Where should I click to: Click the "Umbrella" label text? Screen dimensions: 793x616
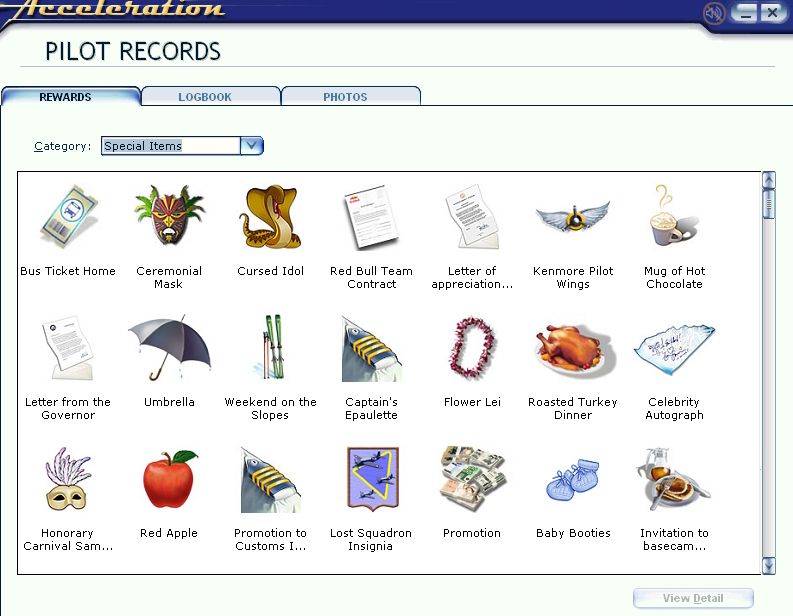(169, 402)
